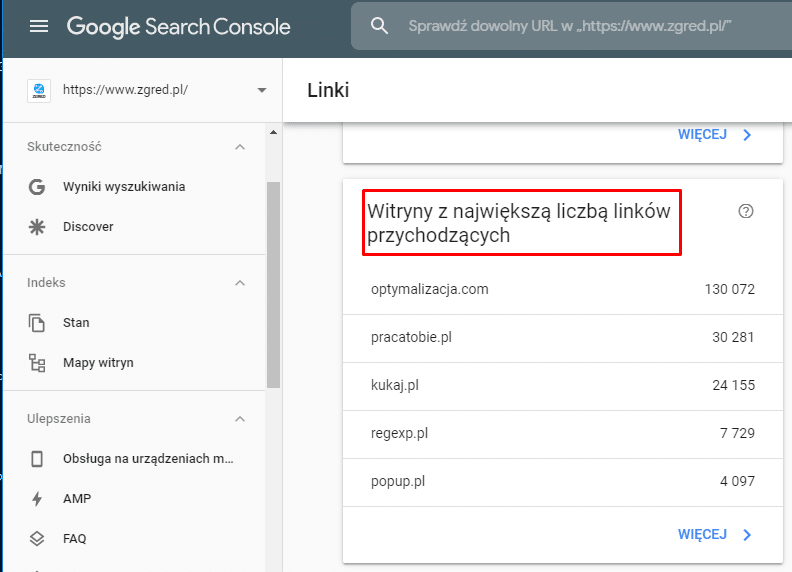Click the zgred.pl property favicon

pyautogui.click(x=39, y=91)
